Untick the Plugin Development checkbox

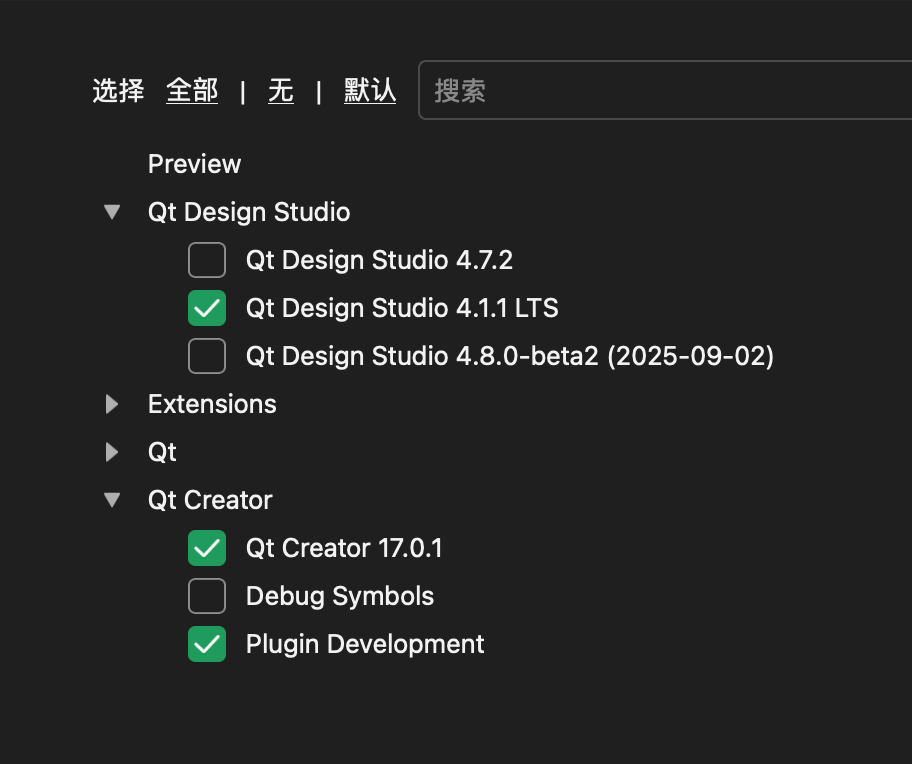point(207,644)
